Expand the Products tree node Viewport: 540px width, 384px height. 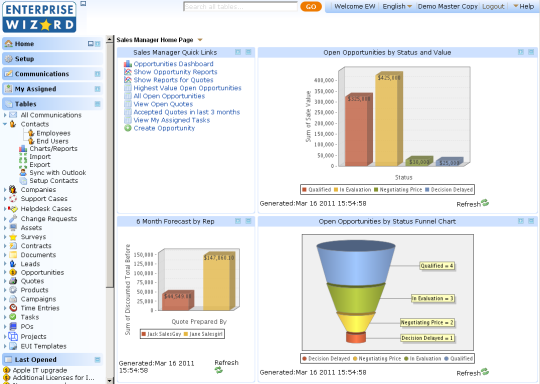tap(5, 290)
